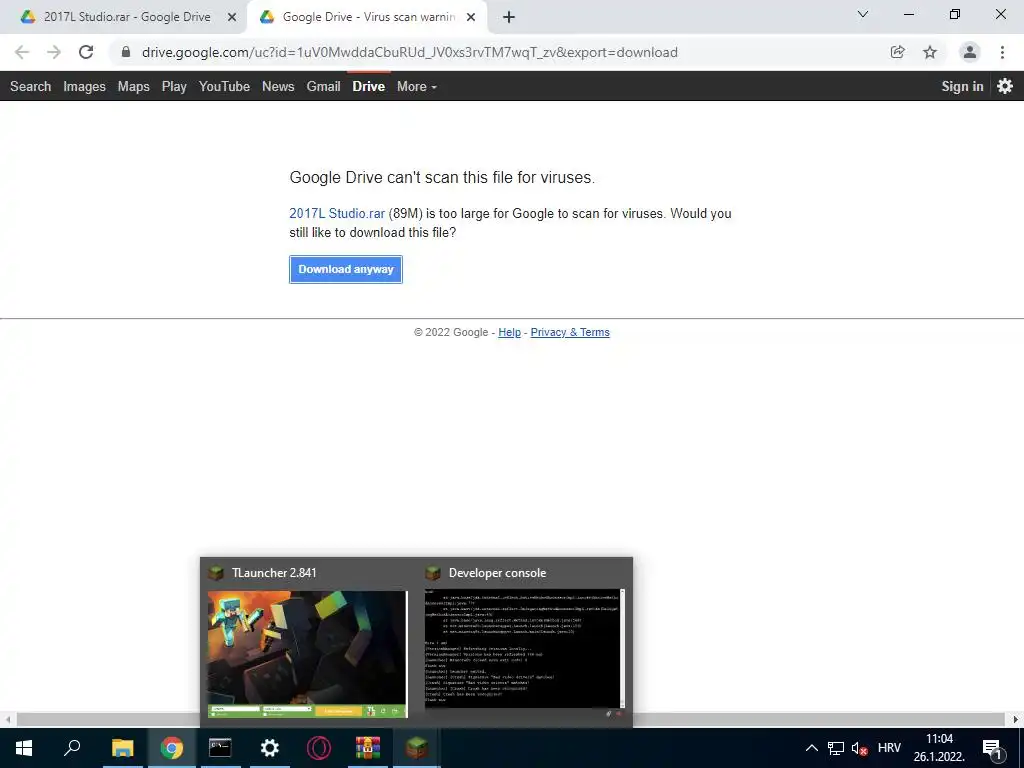Close the Virus scan warning tab
The height and width of the screenshot is (768, 1024).
point(471,18)
